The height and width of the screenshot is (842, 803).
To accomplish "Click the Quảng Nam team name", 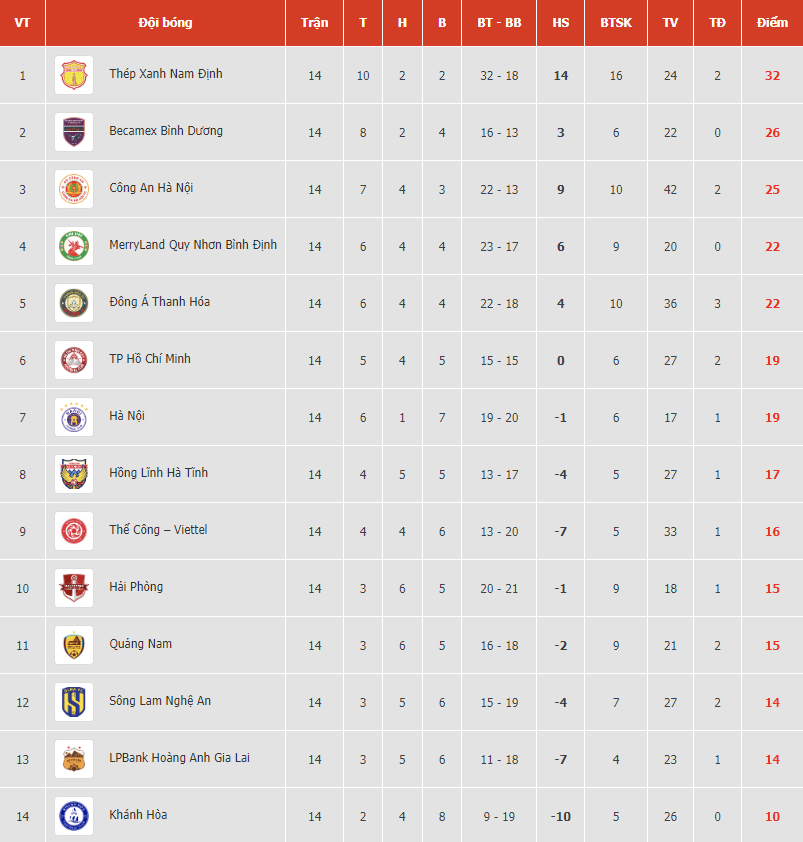I will (x=141, y=644).
